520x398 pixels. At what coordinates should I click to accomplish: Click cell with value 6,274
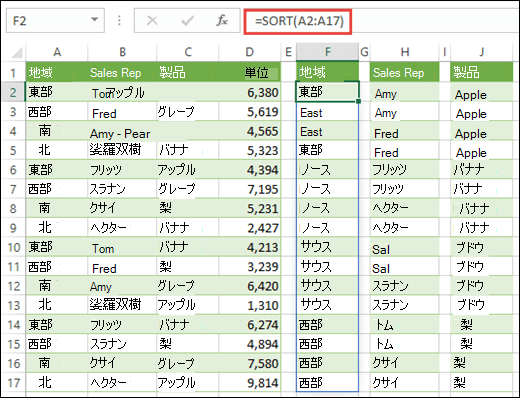249,325
